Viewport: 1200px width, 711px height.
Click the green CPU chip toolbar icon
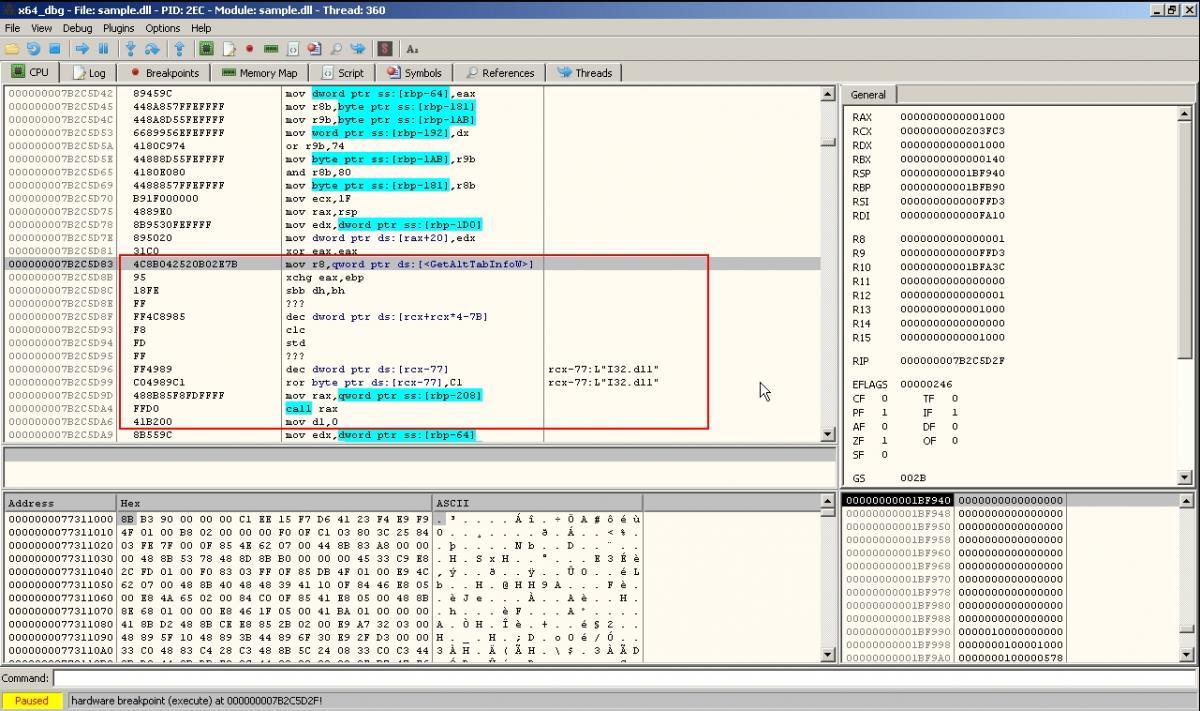(x=206, y=48)
